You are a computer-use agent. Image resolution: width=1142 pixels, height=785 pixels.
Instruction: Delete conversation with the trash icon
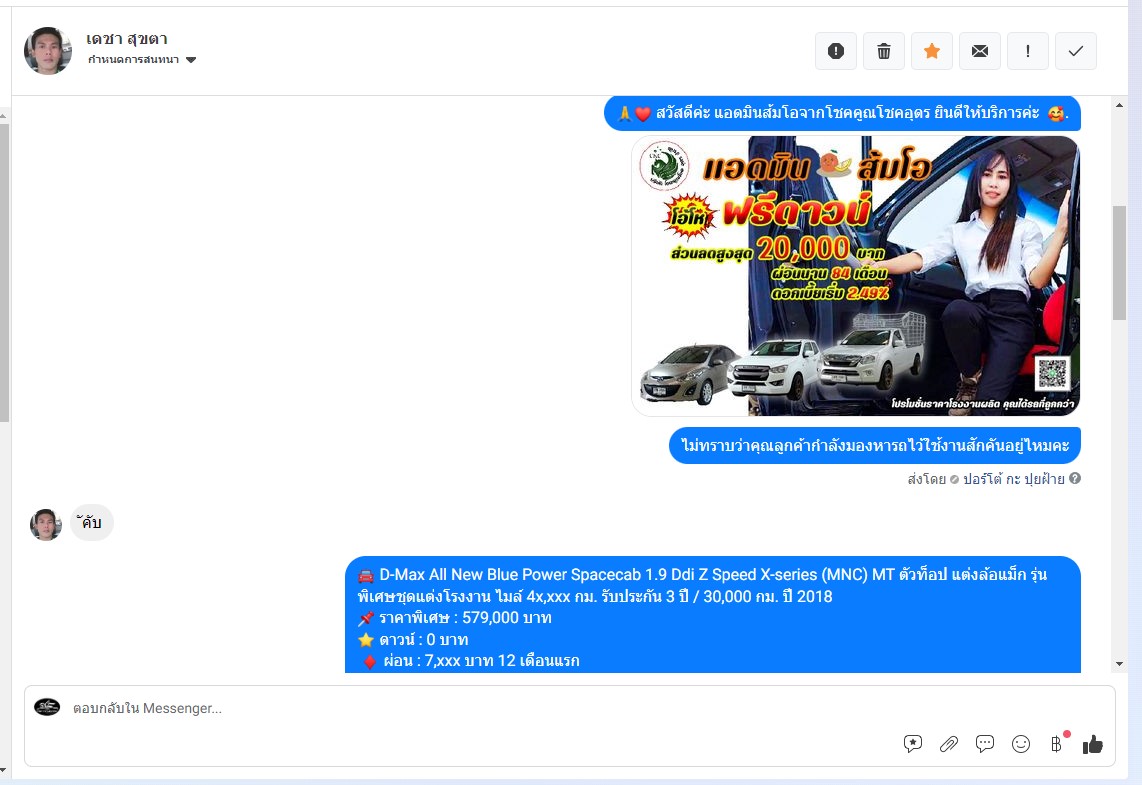coord(883,51)
